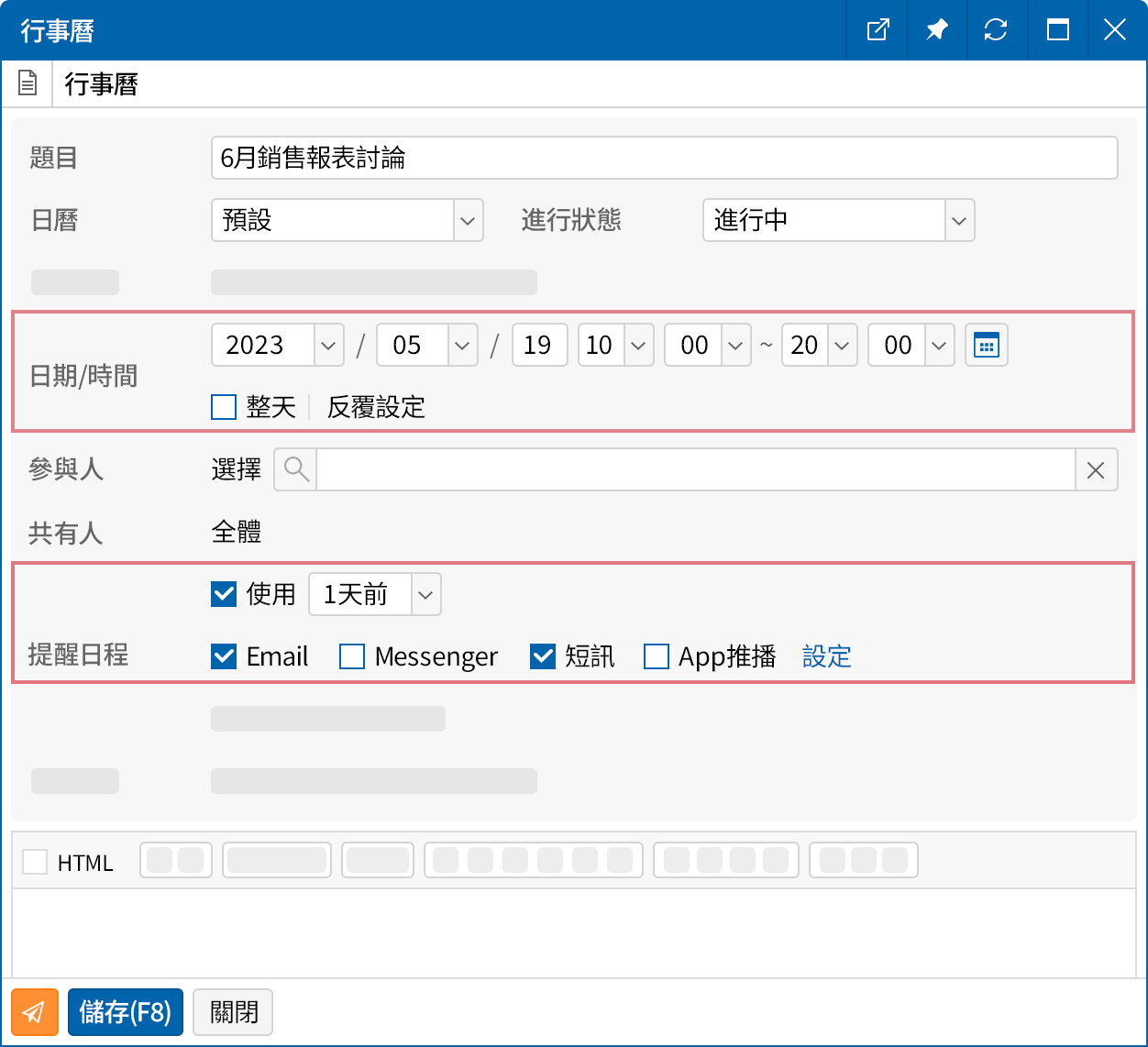Clear the participant field with X icon
The width and height of the screenshot is (1148, 1047).
click(1096, 469)
